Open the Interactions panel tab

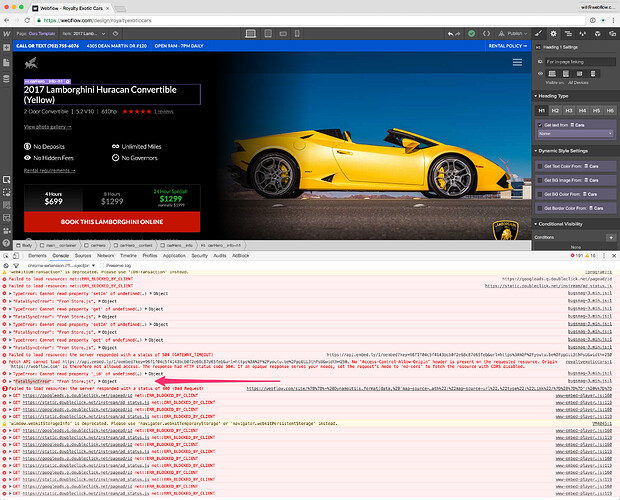click(x=583, y=34)
